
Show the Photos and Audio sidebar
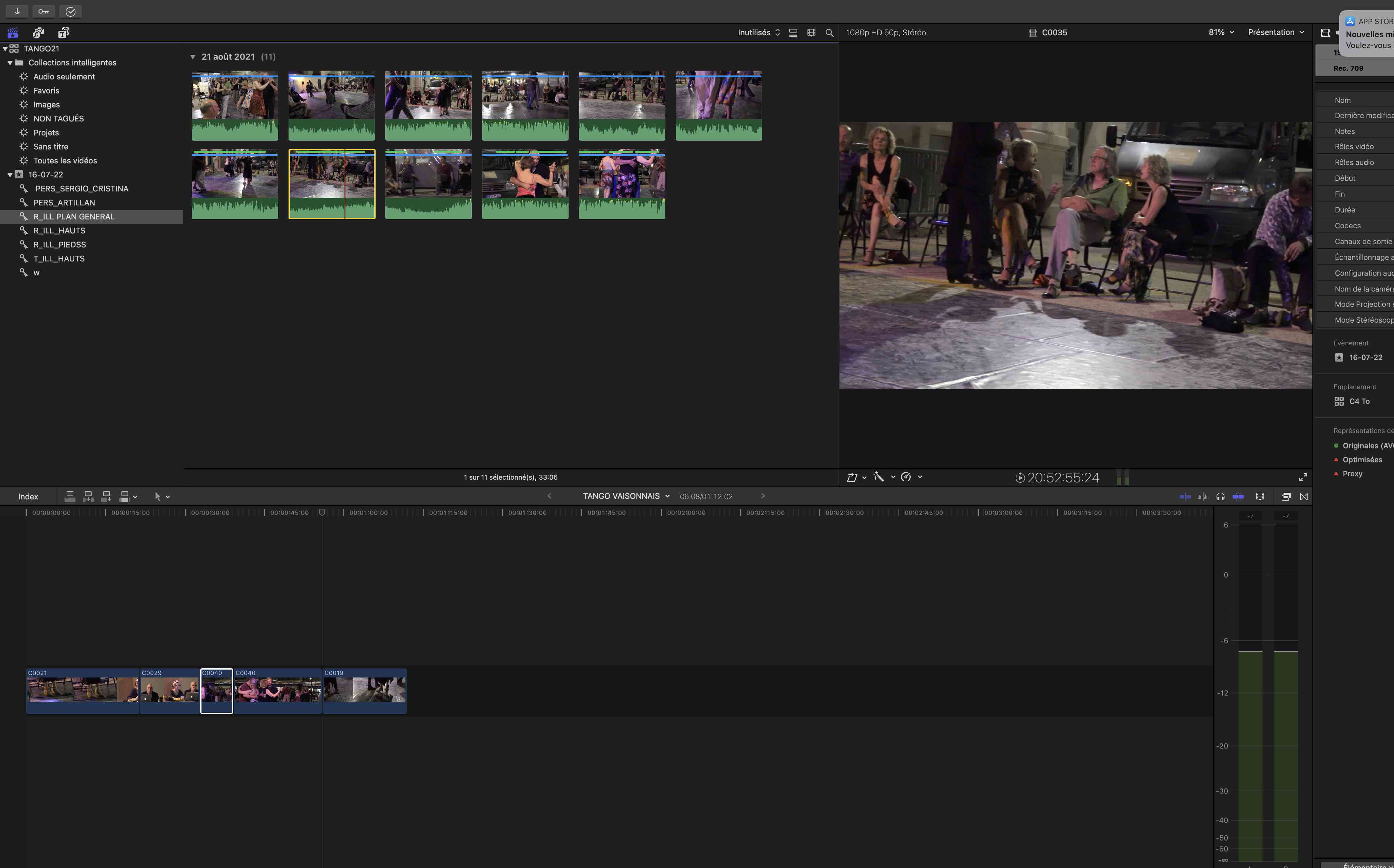coord(38,33)
